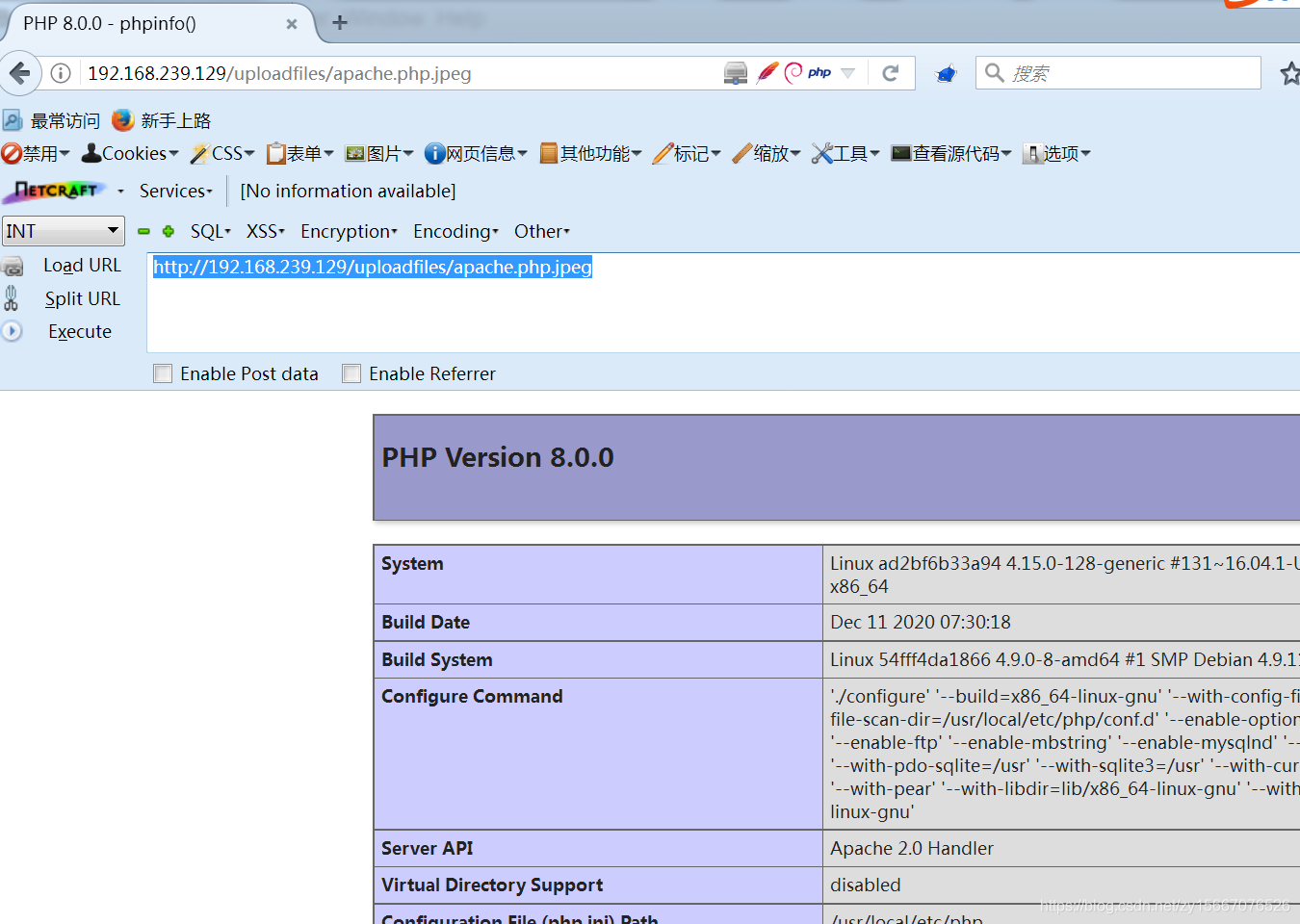Click the 'PHP Version 8.0.0' heading
The width and height of the screenshot is (1300, 924).
498,457
